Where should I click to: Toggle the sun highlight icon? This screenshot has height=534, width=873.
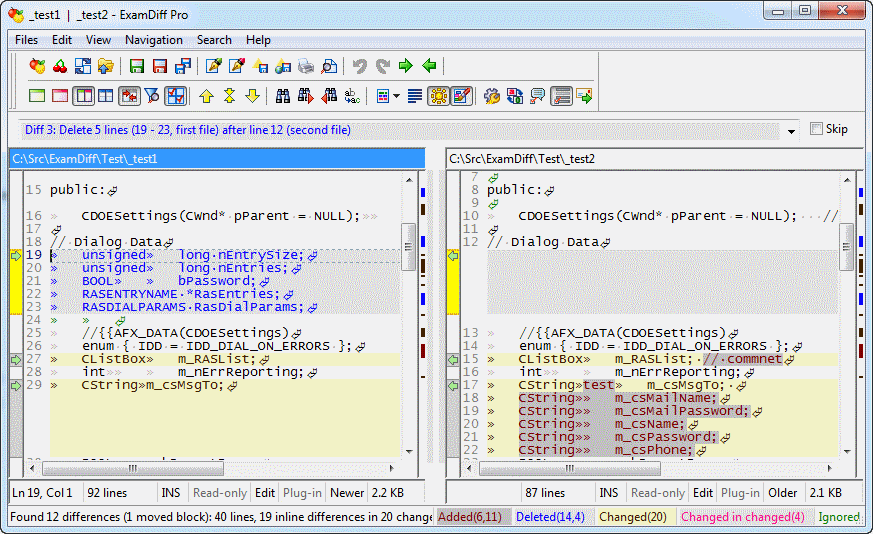[439, 96]
